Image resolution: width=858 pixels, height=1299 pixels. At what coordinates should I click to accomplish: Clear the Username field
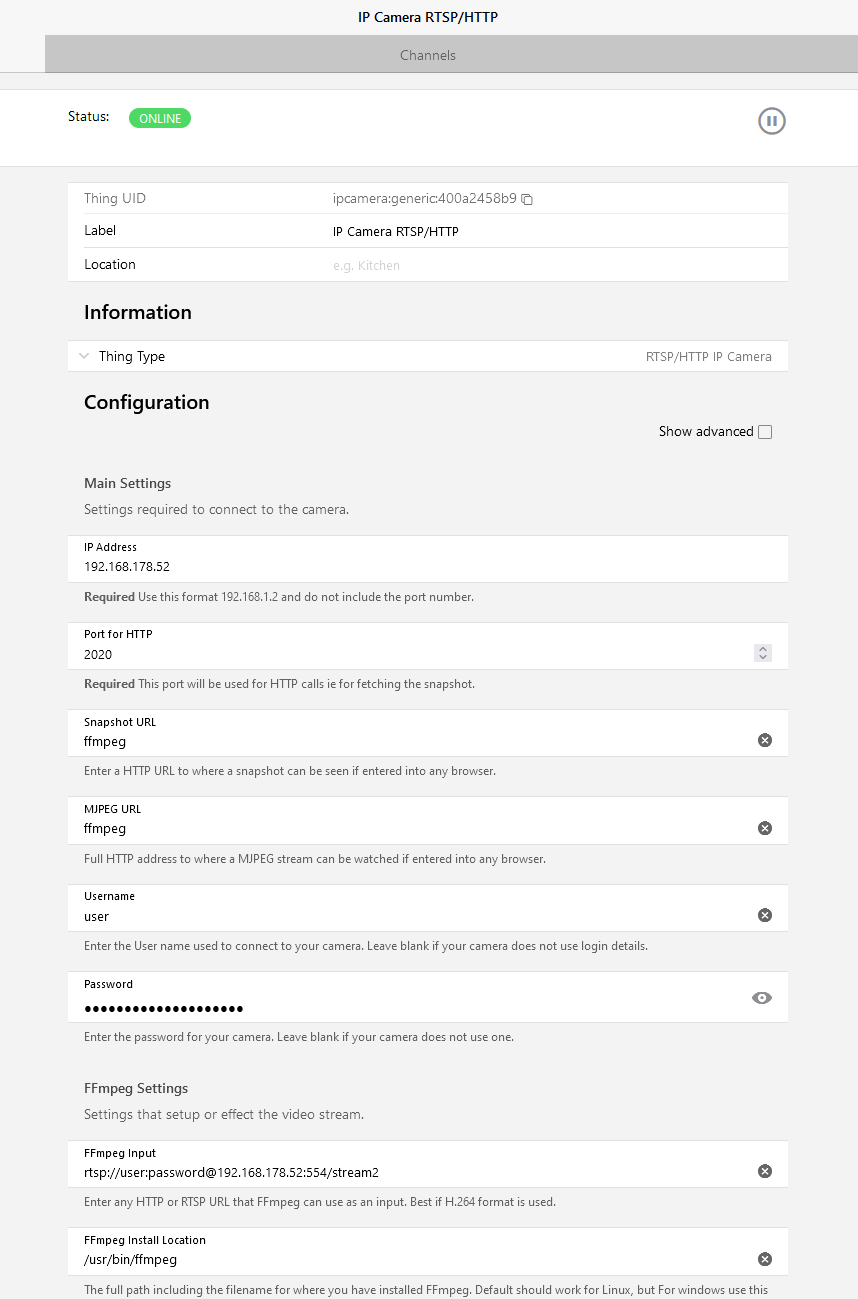coord(765,915)
